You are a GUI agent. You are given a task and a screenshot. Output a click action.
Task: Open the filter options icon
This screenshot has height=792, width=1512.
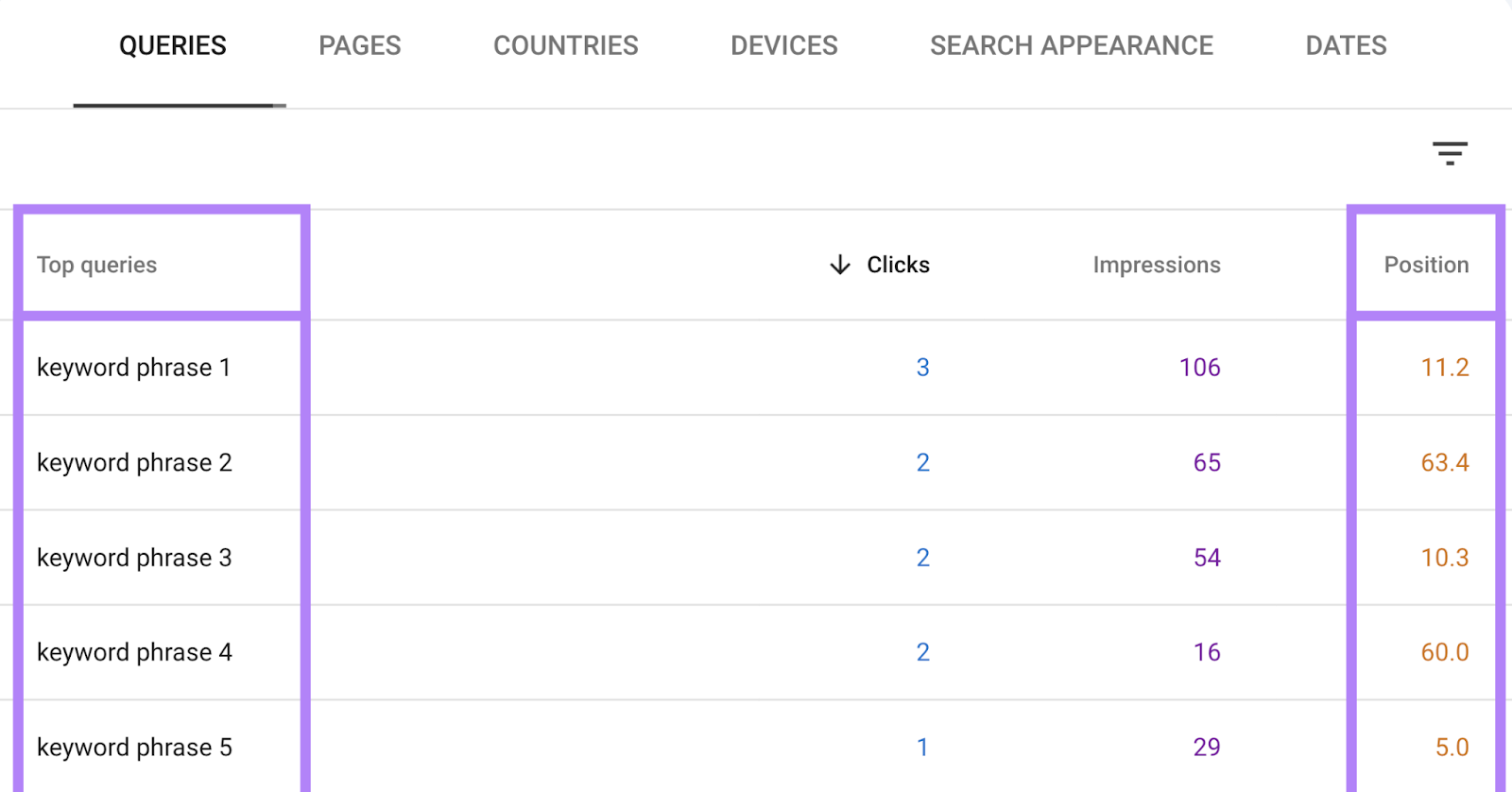click(x=1449, y=154)
